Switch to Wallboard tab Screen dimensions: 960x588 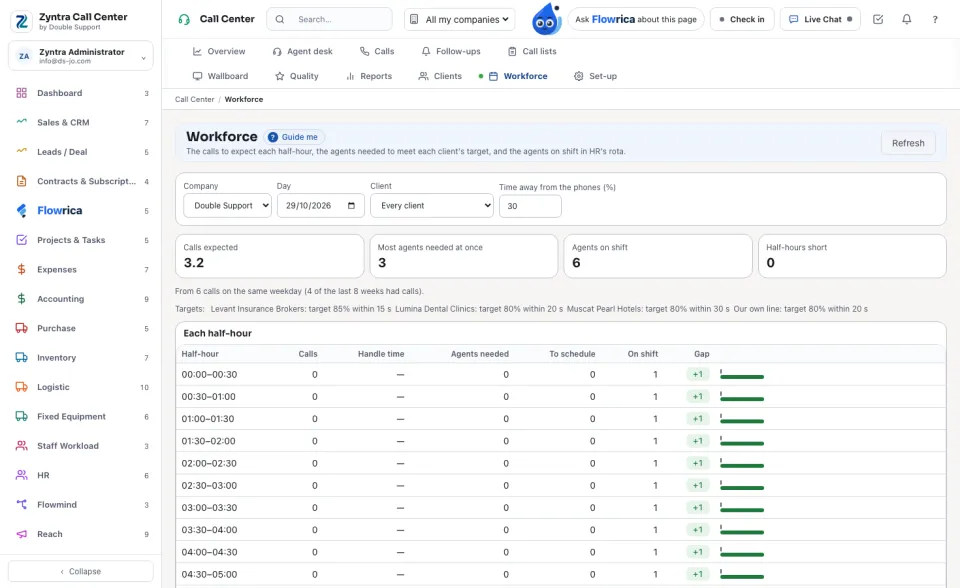(220, 76)
